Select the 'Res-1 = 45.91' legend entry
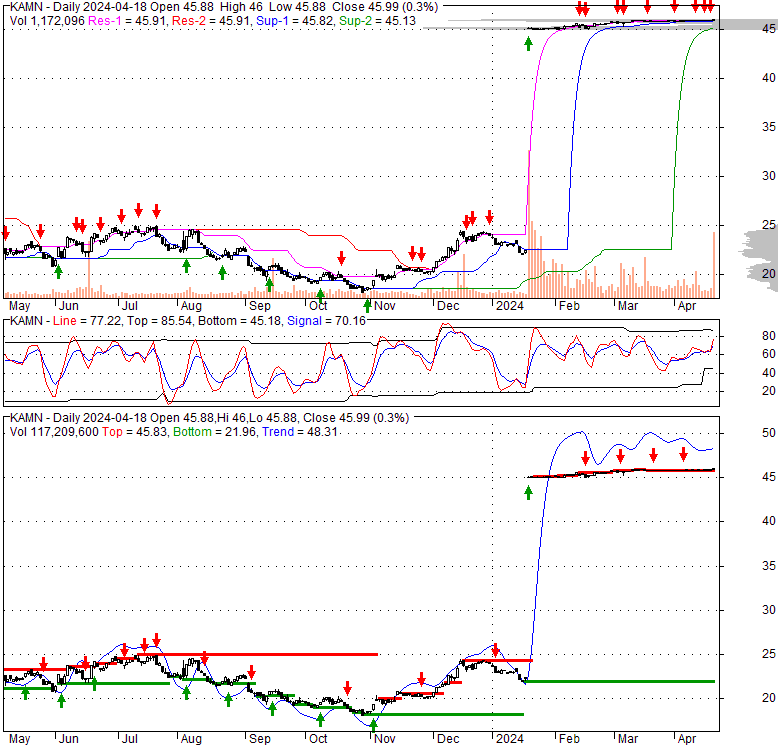Image resolution: width=780 pixels, height=745 pixels. 127,21
